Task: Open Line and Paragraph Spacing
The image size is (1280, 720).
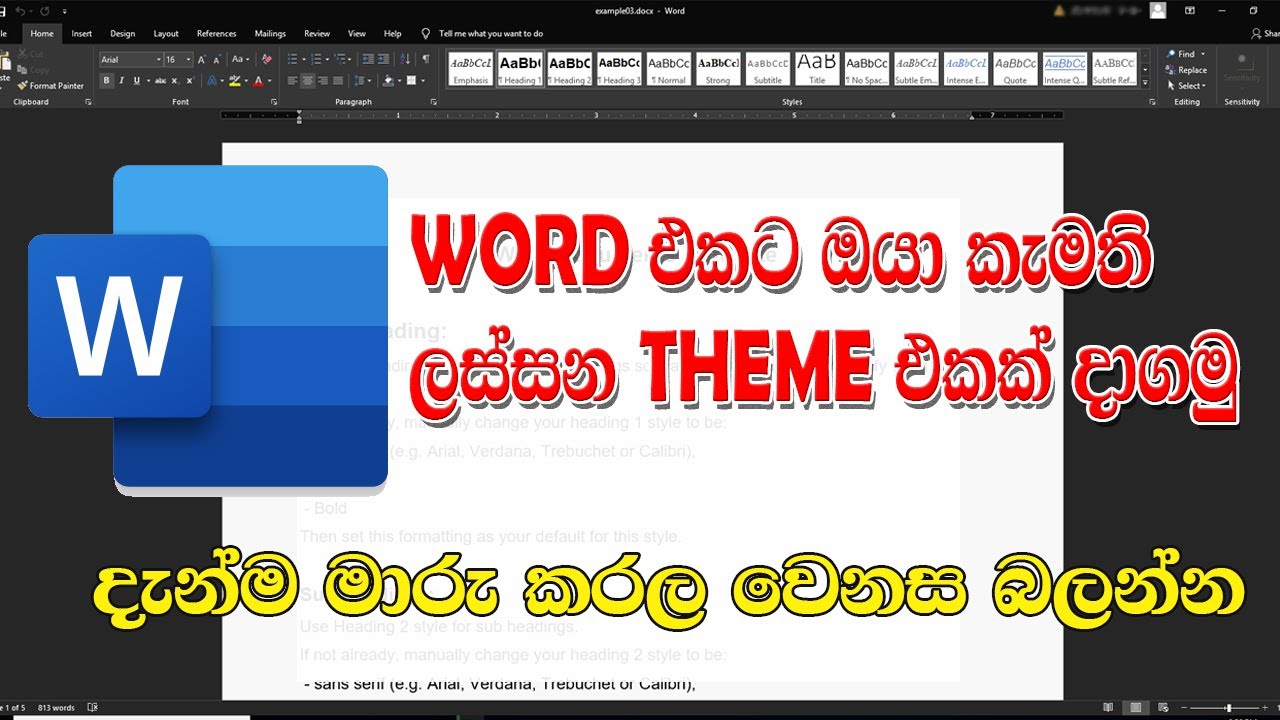Action: tap(359, 81)
